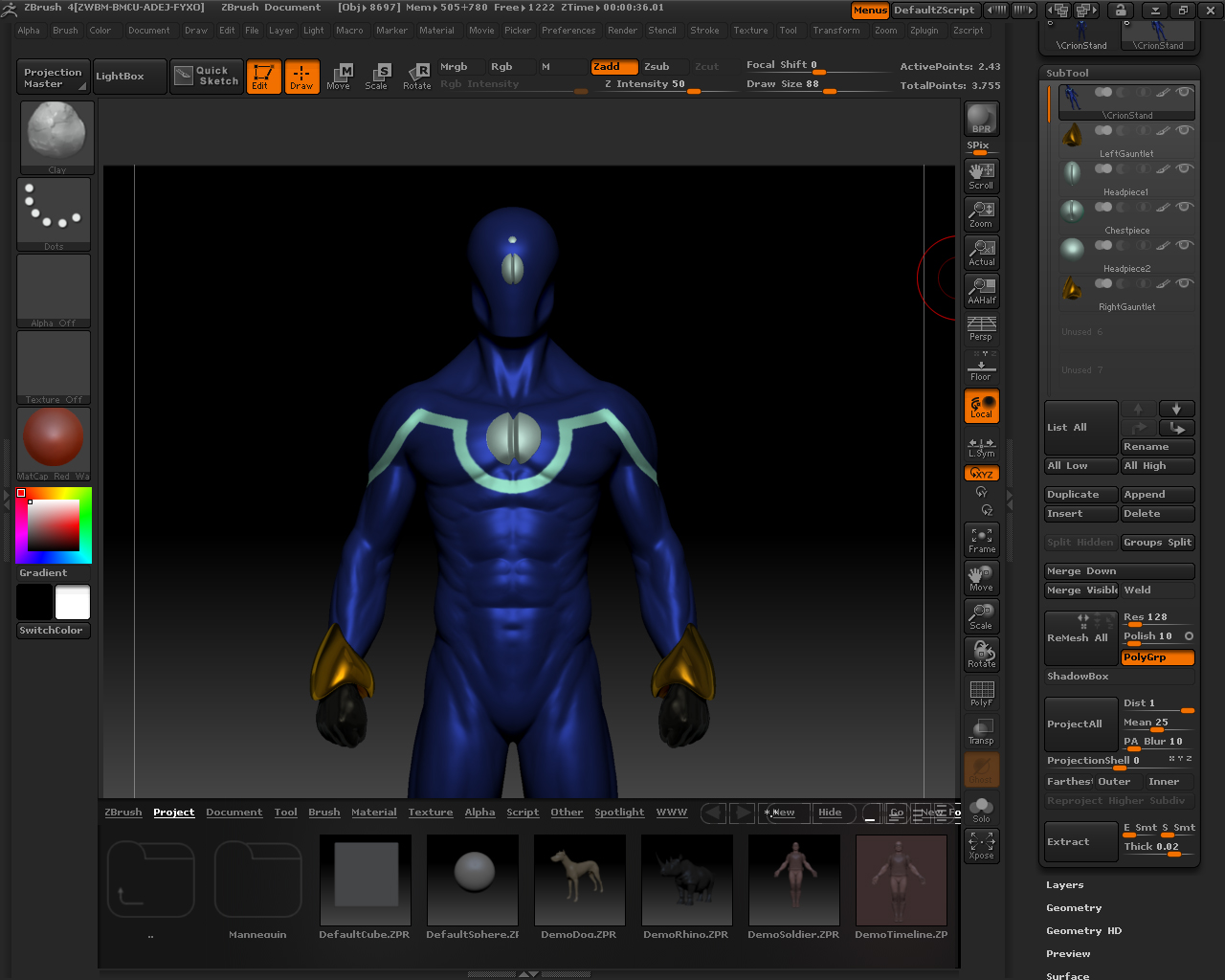This screenshot has width=1225, height=980.
Task: Switch to the Brush tab in LightBox
Action: [x=323, y=813]
